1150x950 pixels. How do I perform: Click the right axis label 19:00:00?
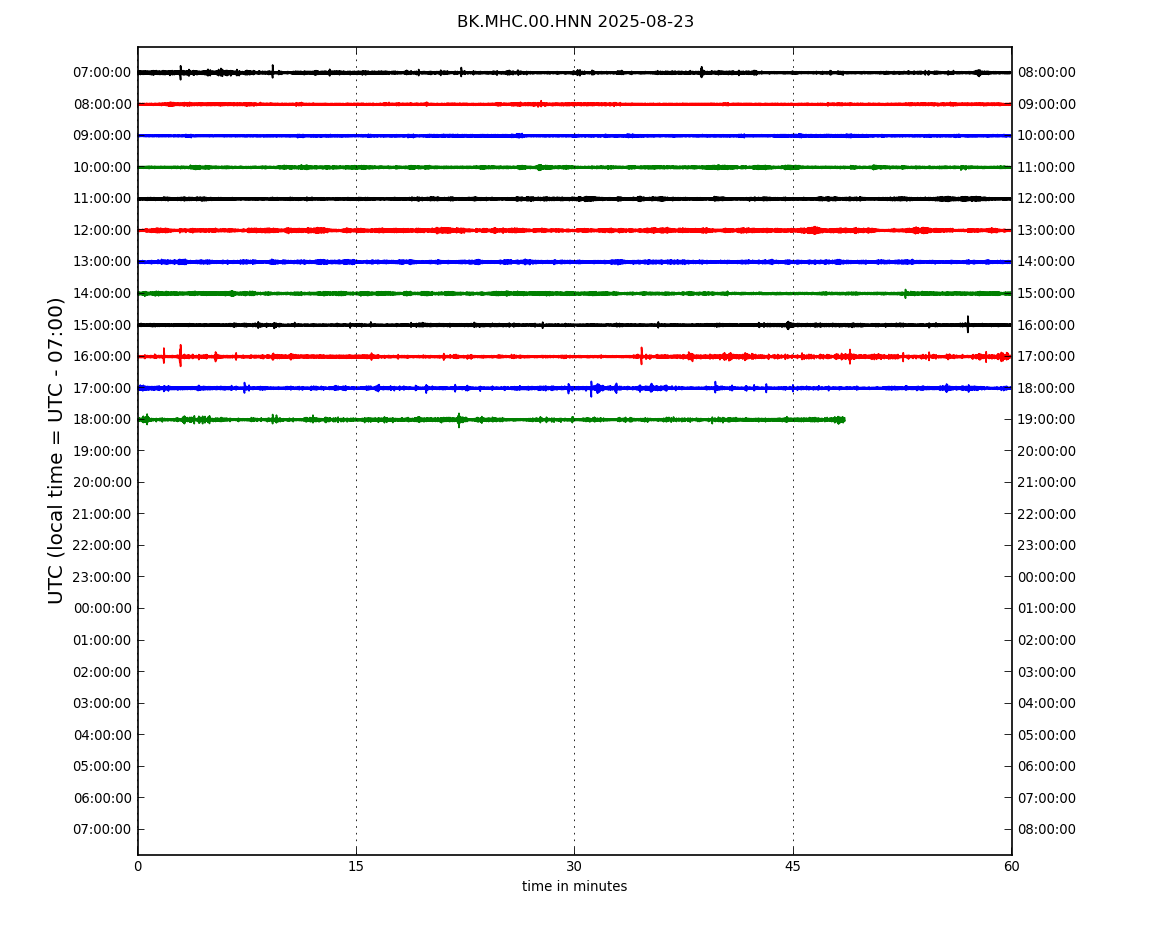click(1047, 420)
